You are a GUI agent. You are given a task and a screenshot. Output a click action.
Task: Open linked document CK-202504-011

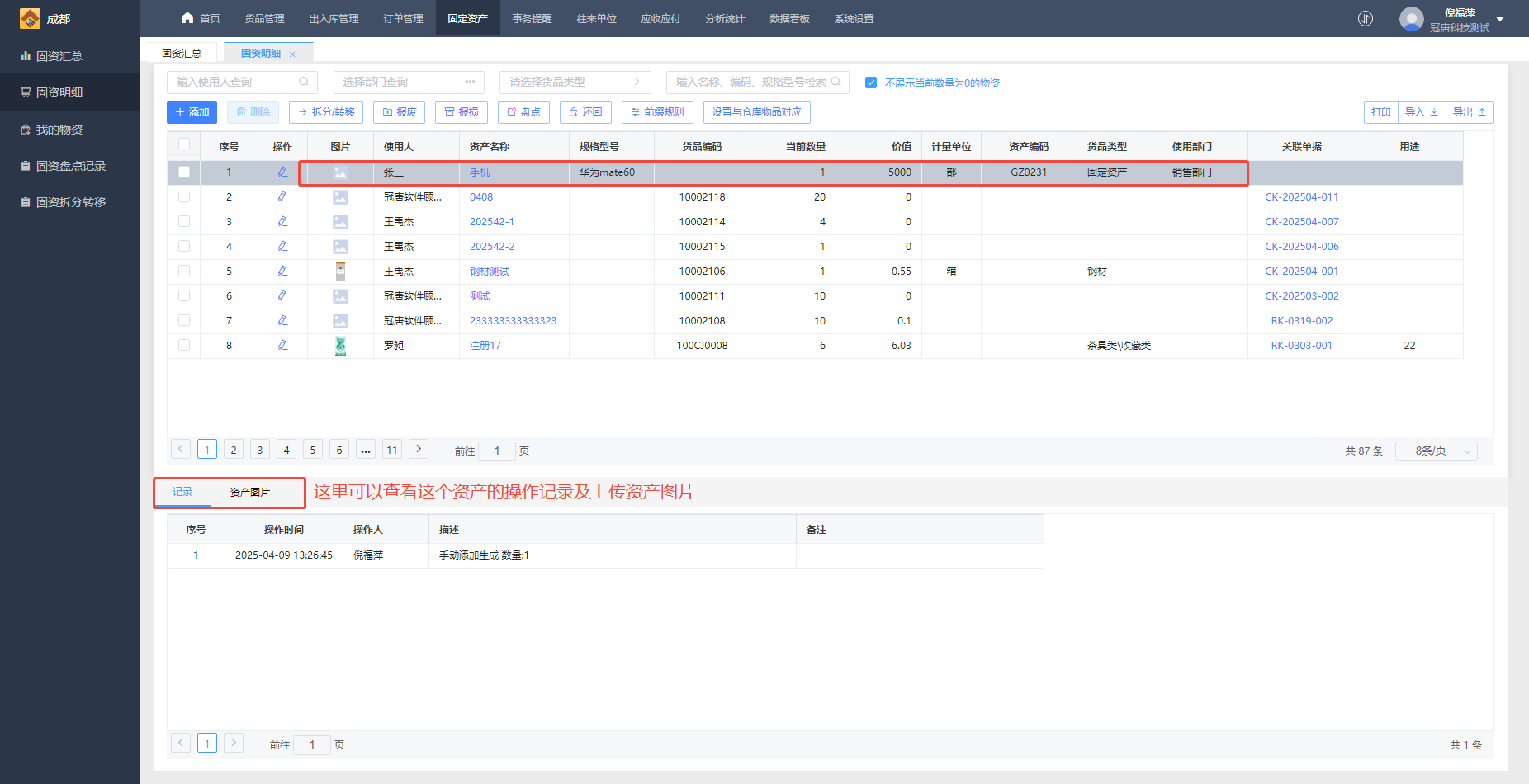point(1301,197)
